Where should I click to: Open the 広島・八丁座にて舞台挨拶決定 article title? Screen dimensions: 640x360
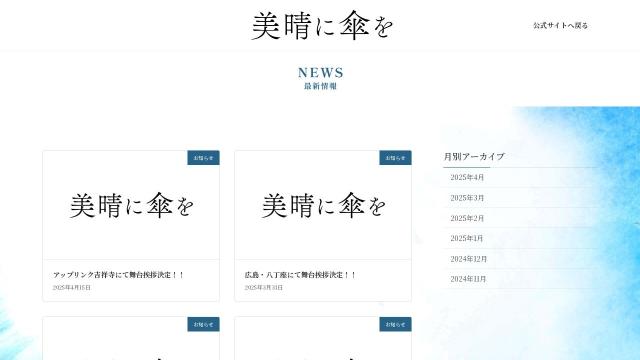[300, 275]
